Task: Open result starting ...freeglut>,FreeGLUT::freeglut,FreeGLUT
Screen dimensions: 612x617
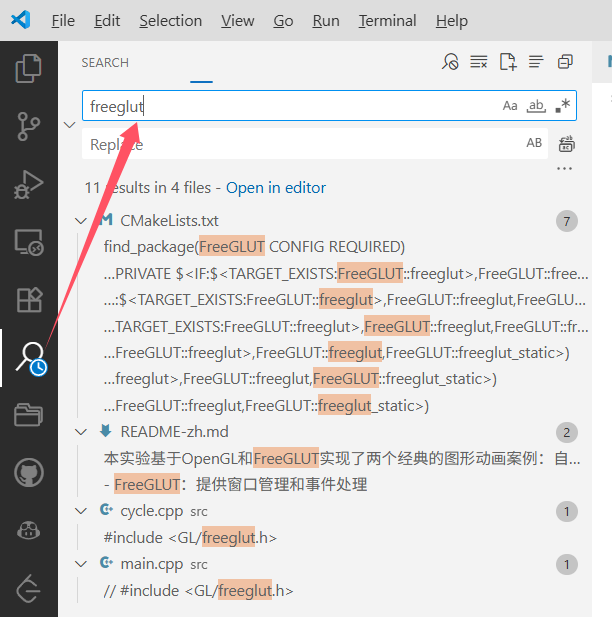Action: 300,379
